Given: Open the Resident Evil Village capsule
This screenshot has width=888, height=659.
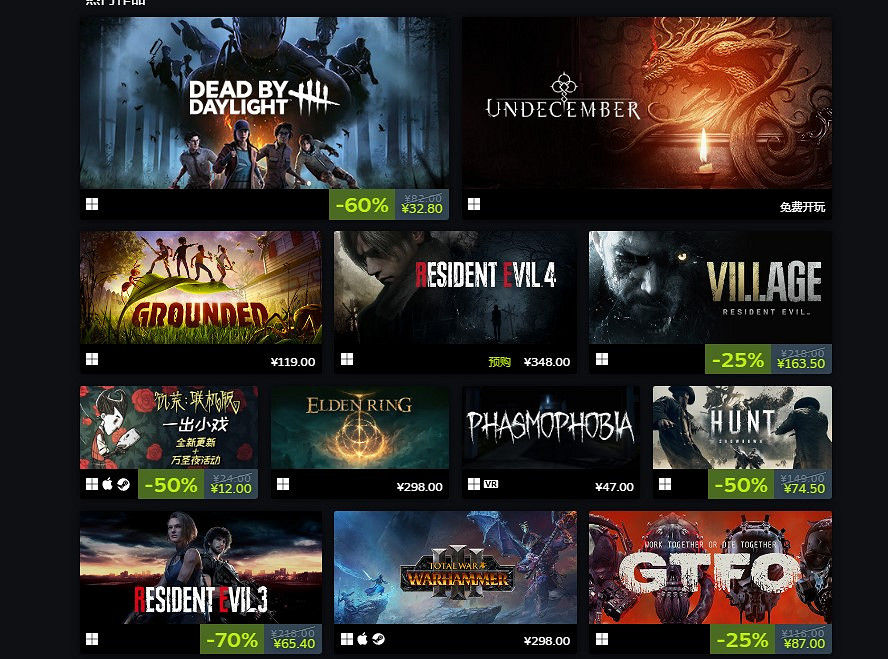Looking at the screenshot, I should tap(710, 288).
